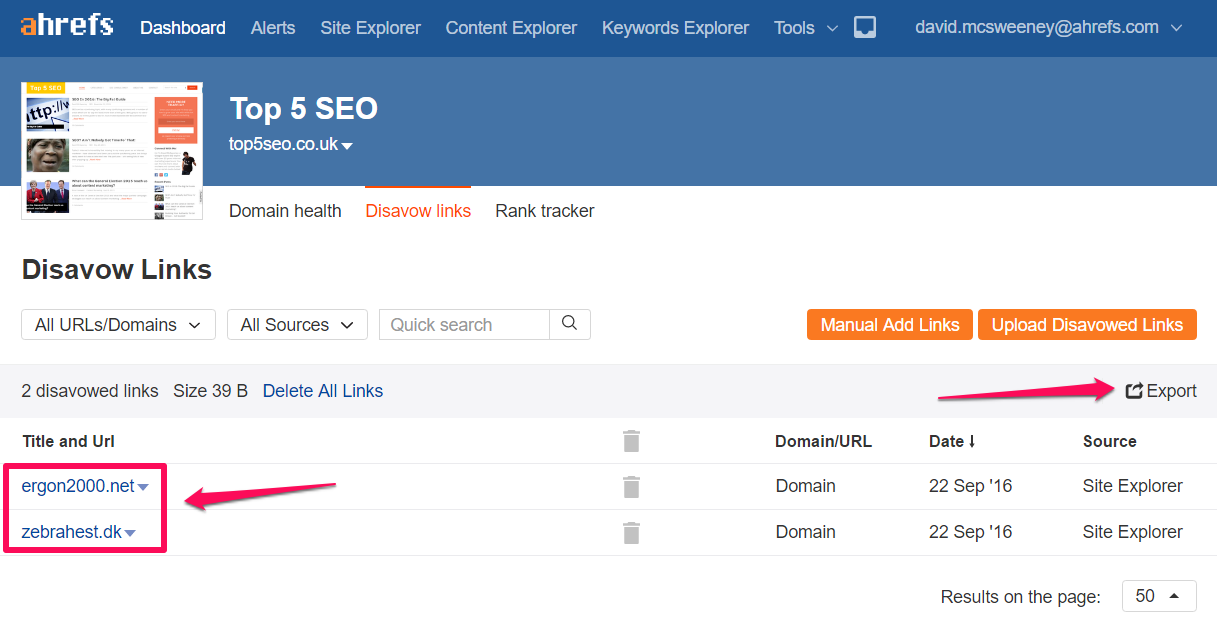The width and height of the screenshot is (1217, 644).
Task: Click the Manual Add Links button
Action: pos(890,325)
